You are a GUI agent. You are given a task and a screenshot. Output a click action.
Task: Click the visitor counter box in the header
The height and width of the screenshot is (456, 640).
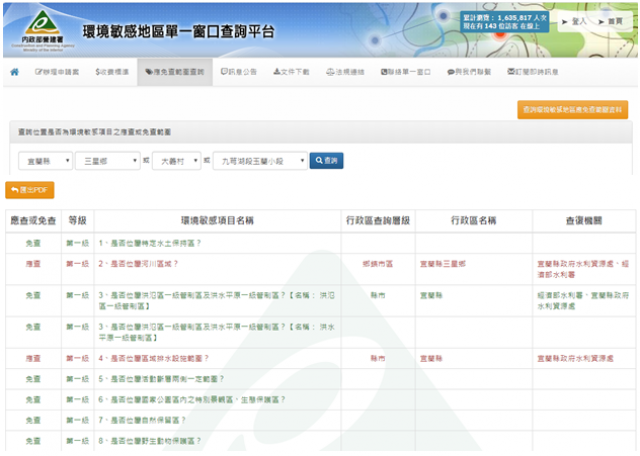pos(504,22)
